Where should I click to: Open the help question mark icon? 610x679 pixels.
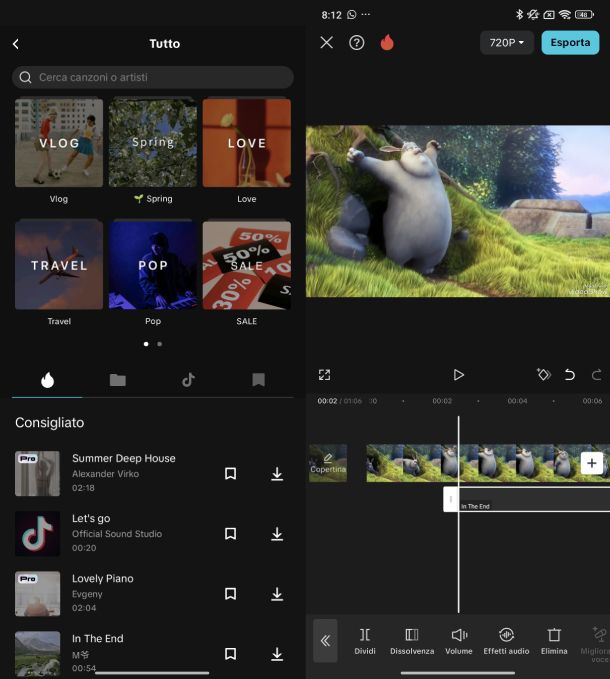(x=356, y=42)
